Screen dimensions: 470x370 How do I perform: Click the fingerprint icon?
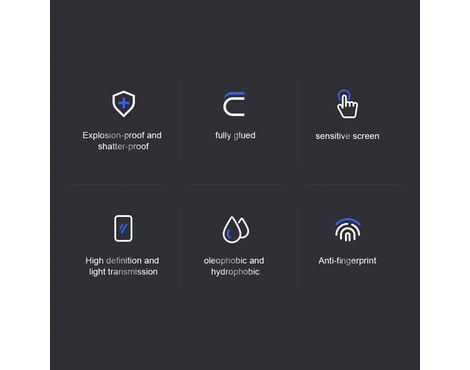point(348,230)
